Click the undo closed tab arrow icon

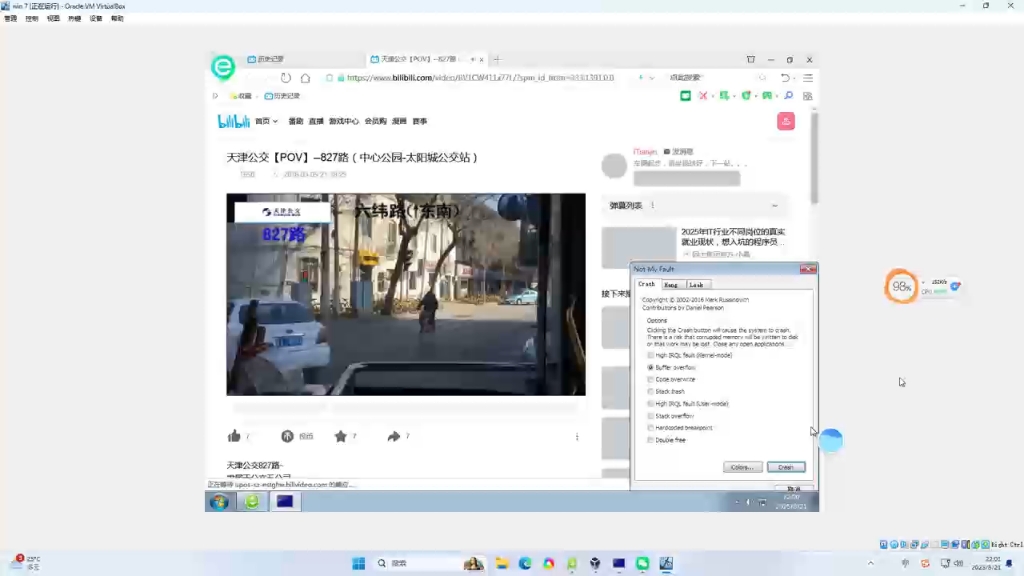[785, 78]
